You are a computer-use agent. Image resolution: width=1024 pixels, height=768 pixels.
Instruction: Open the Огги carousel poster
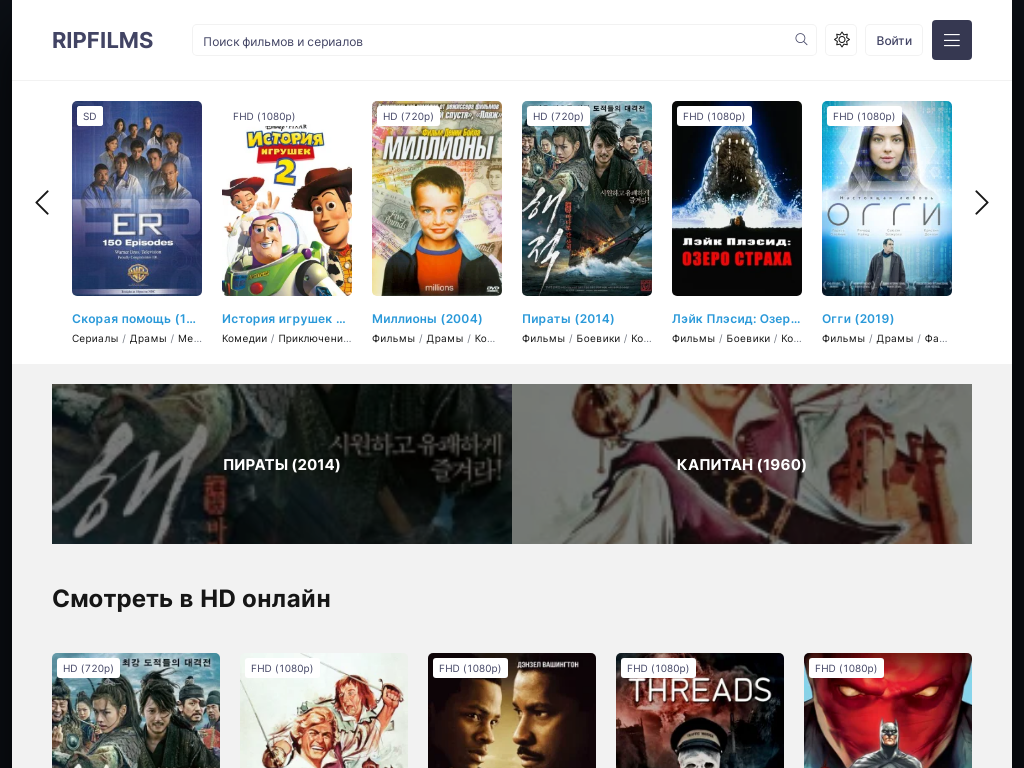(887, 199)
